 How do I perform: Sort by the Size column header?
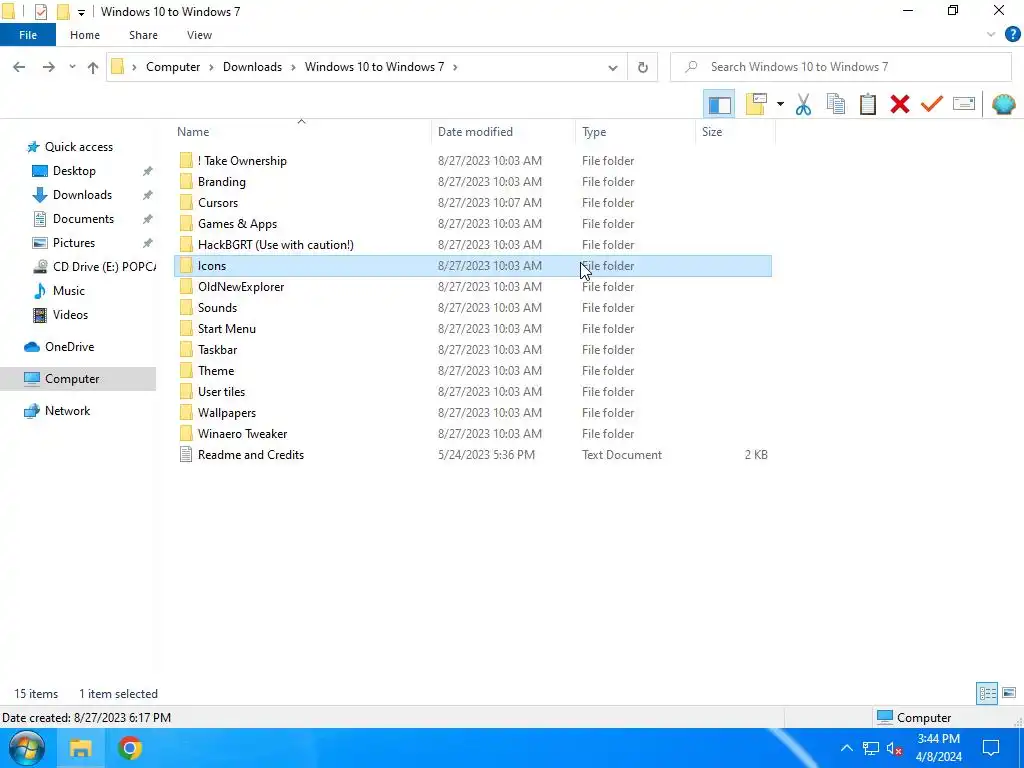click(x=735, y=132)
